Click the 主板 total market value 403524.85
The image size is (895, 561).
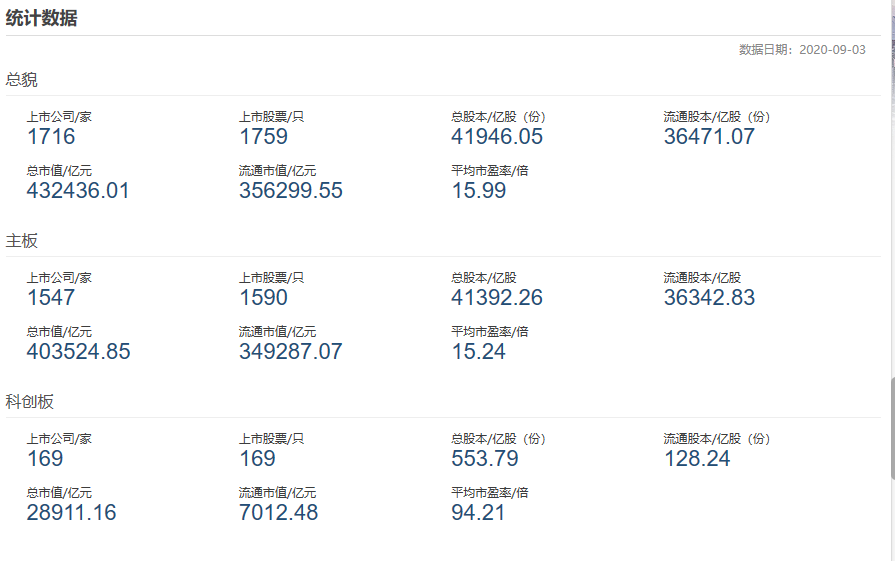[x=78, y=352]
